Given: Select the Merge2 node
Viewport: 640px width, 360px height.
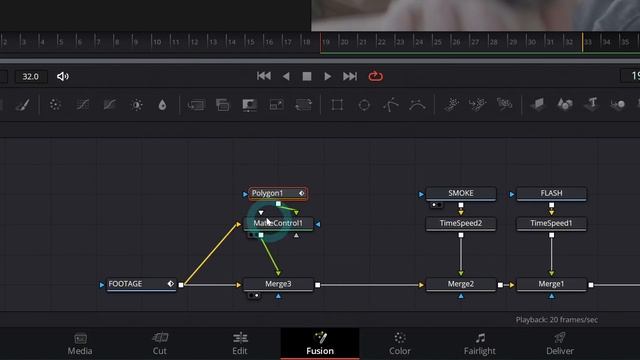Looking at the screenshot, I should pos(461,284).
